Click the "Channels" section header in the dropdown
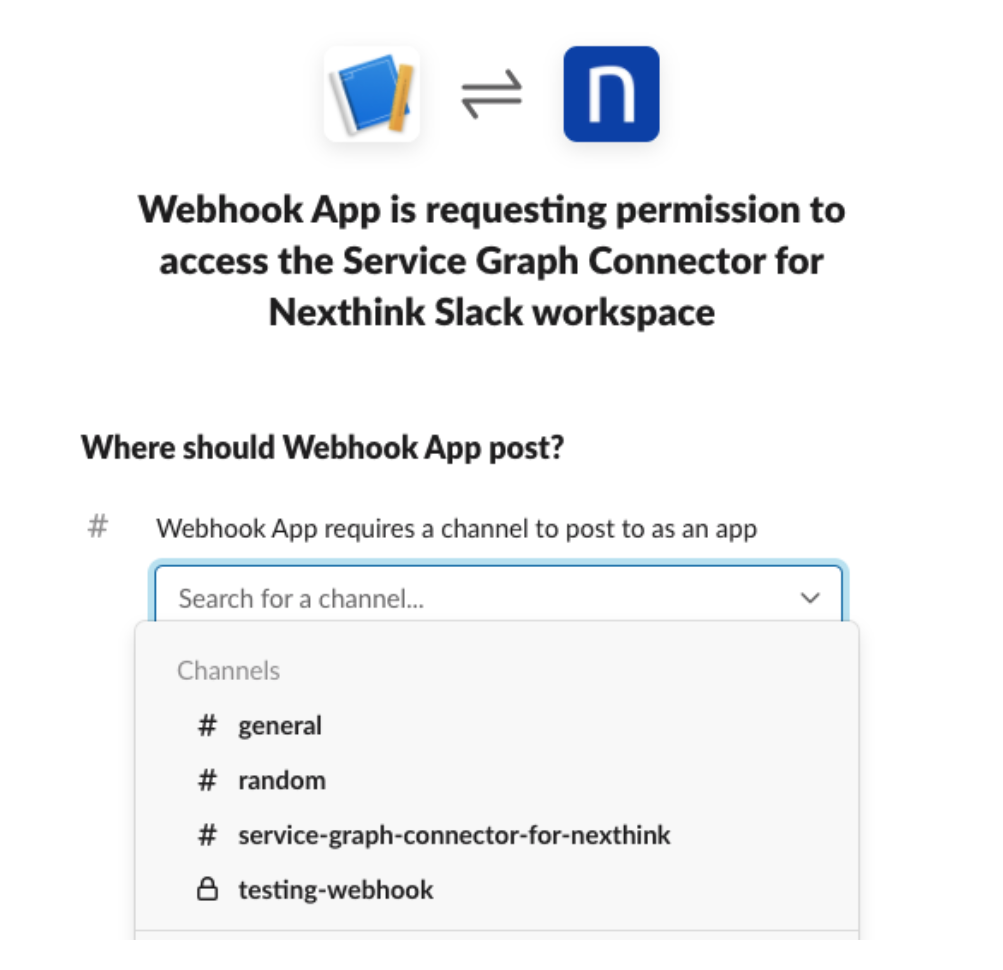 coord(228,671)
